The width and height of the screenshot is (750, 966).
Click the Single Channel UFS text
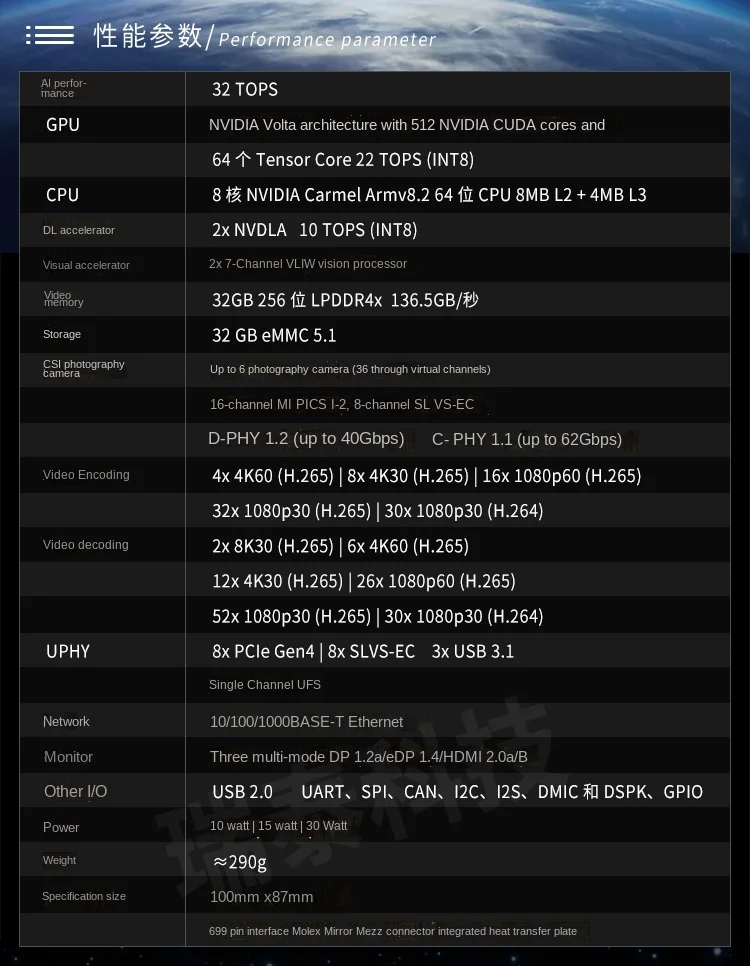click(x=265, y=684)
